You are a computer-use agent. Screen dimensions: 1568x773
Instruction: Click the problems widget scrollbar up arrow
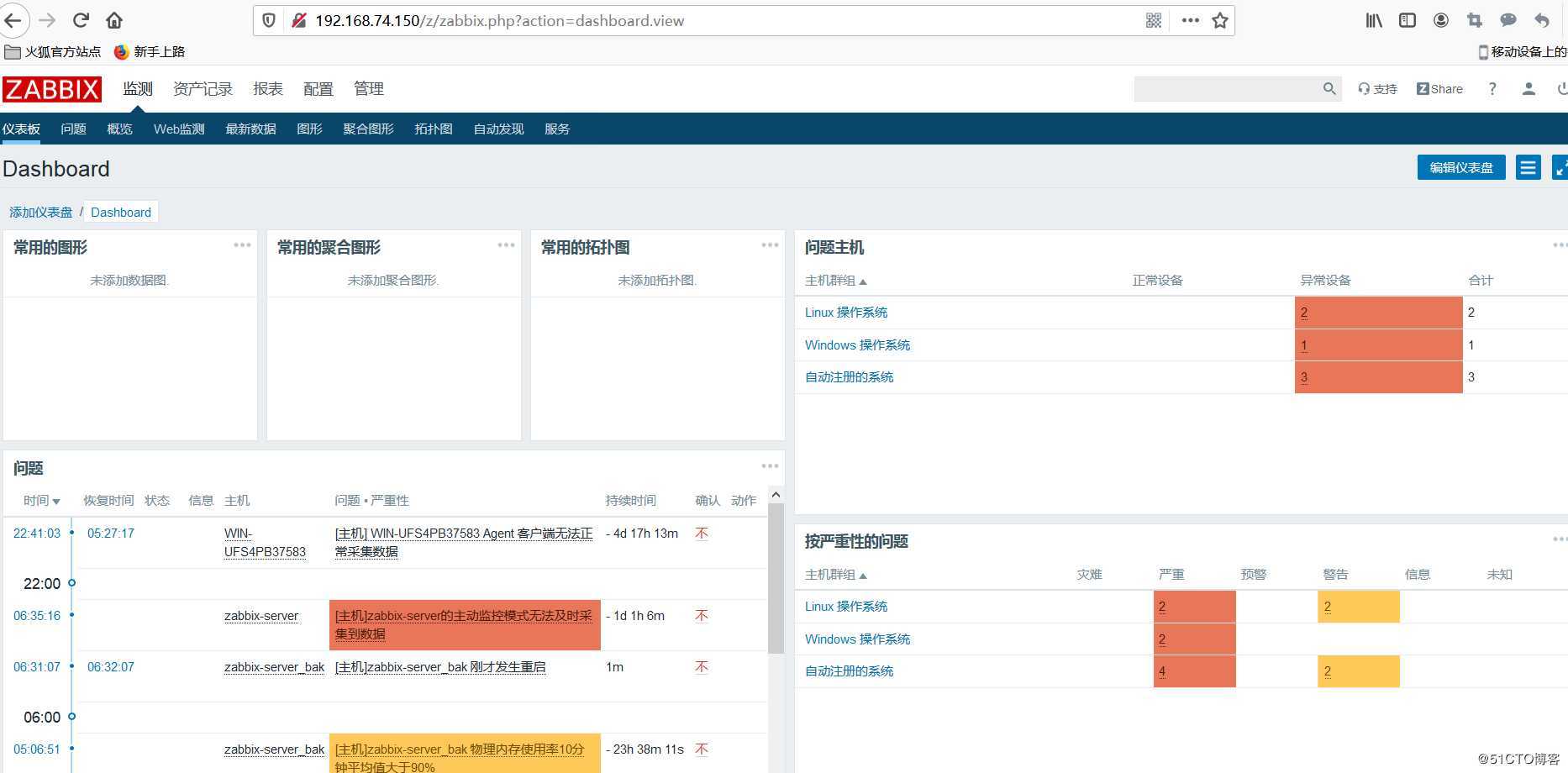776,495
